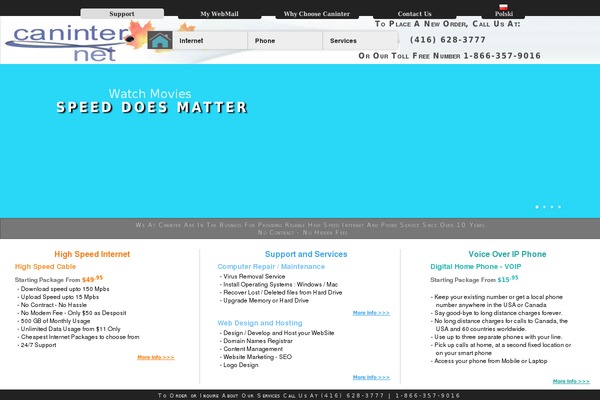
Task: Open the Internet menu
Action: coord(210,41)
